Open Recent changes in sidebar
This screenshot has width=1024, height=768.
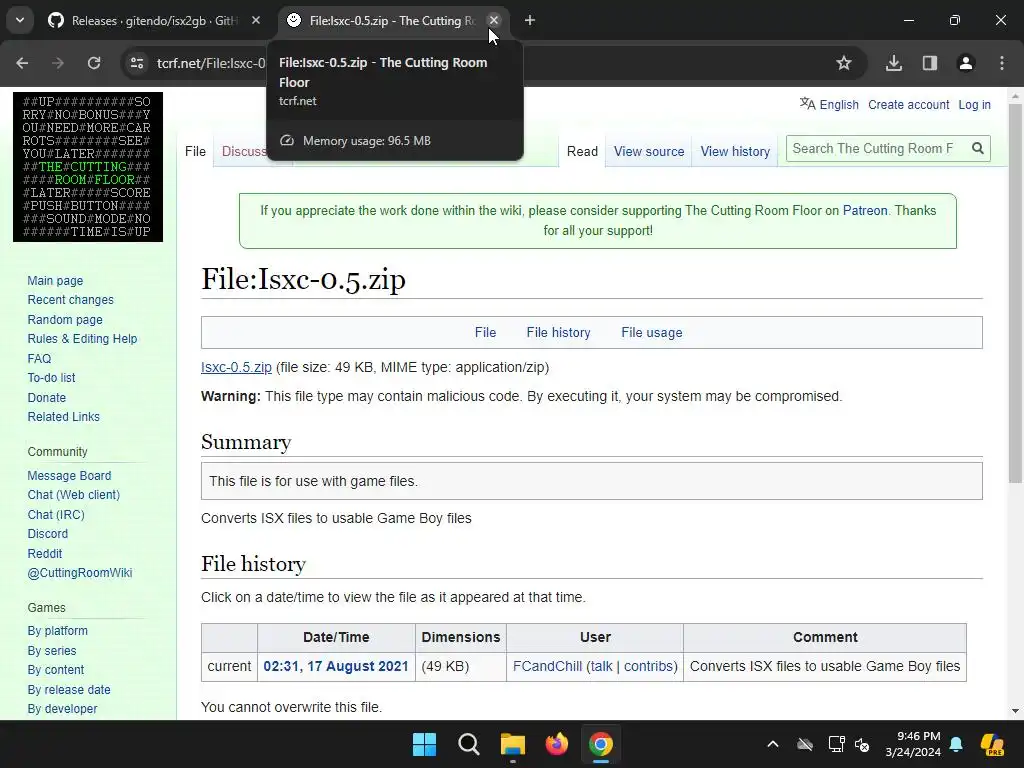71,300
